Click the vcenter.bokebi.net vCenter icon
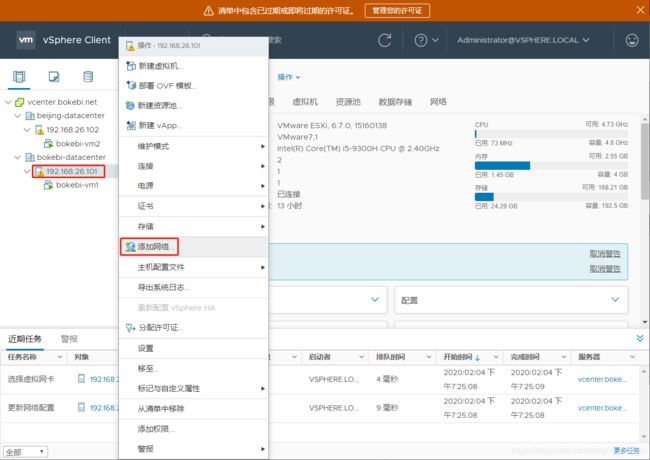This screenshot has width=650, height=460. [19, 102]
